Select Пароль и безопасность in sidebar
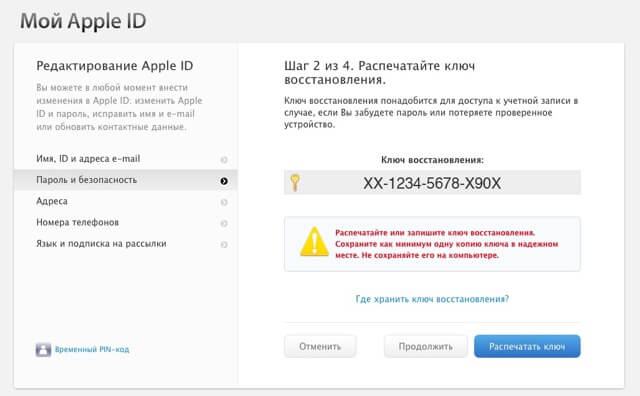 (x=126, y=180)
